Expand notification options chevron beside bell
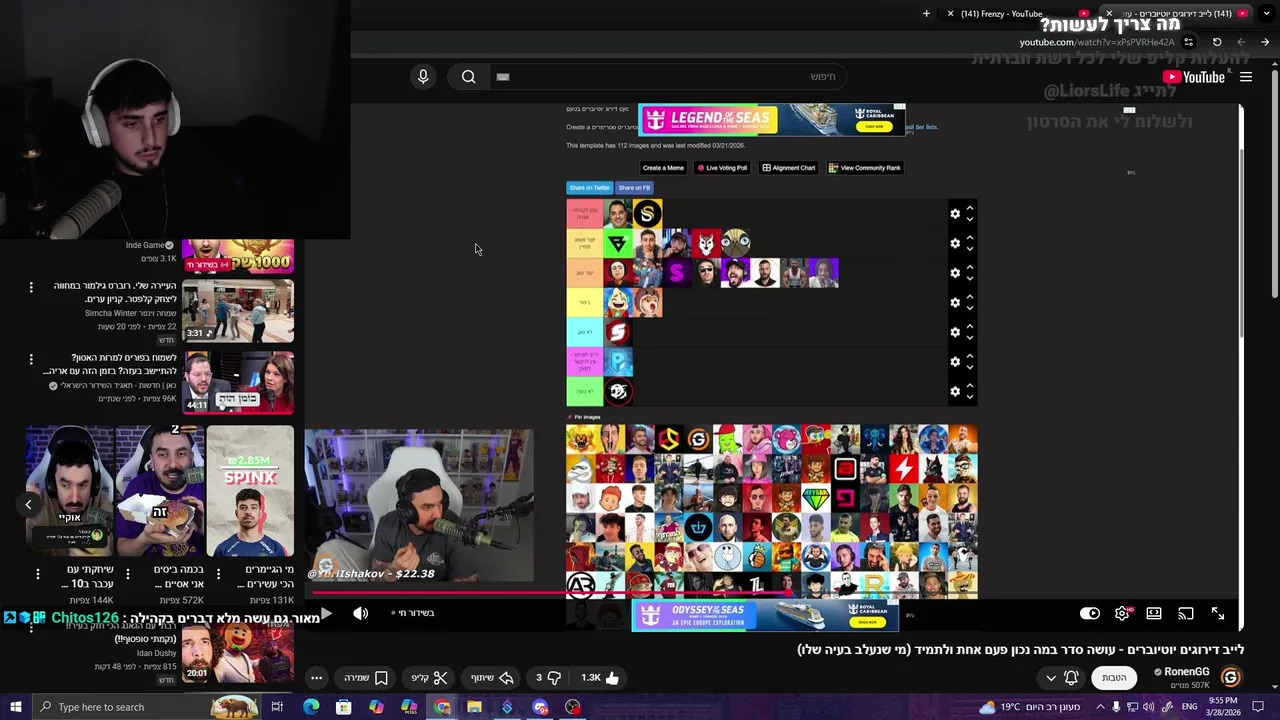 [1051, 678]
